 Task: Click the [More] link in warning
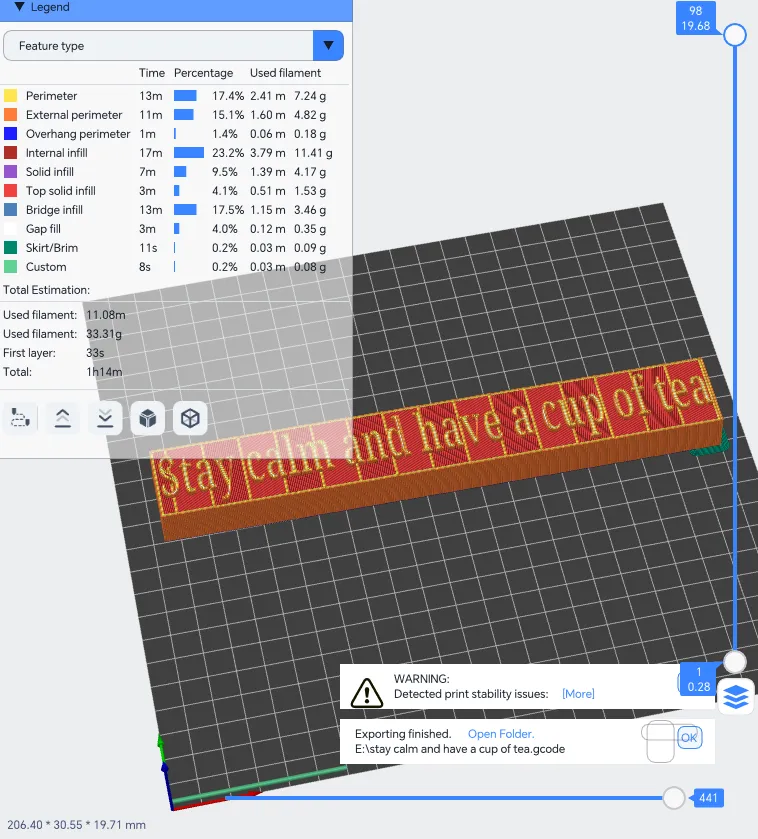pyautogui.click(x=578, y=693)
